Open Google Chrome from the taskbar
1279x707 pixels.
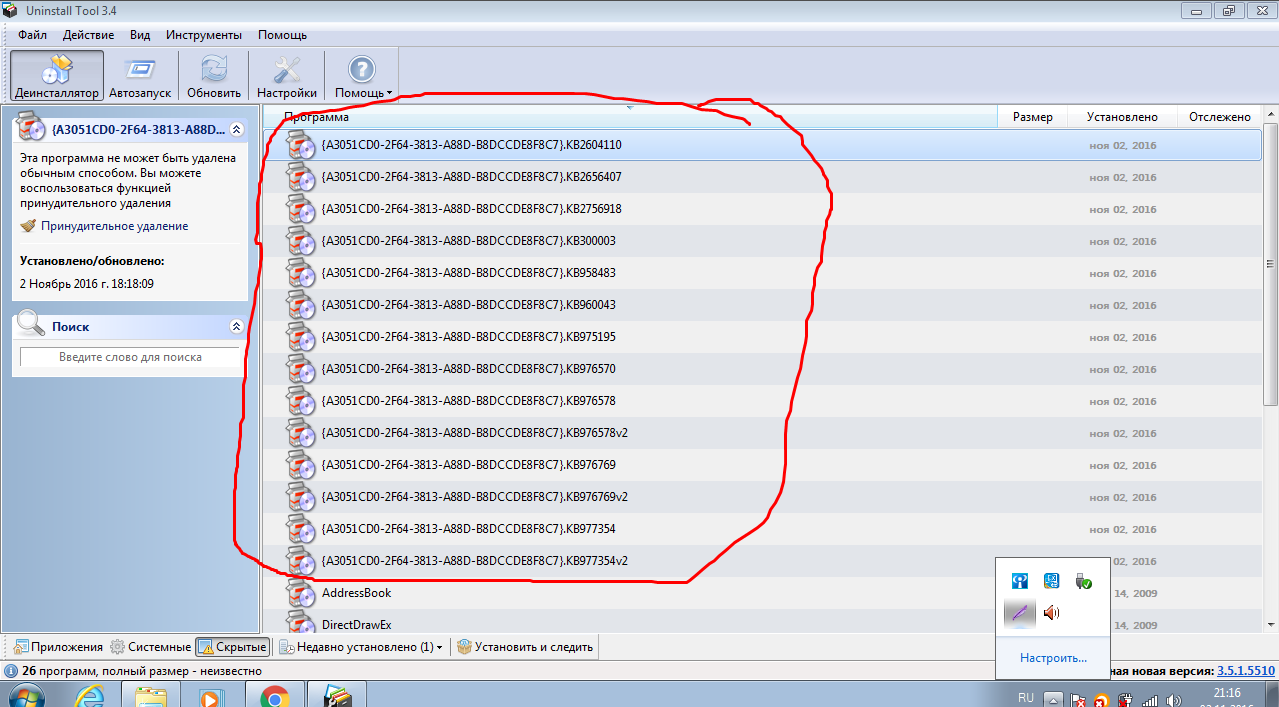tap(274, 696)
